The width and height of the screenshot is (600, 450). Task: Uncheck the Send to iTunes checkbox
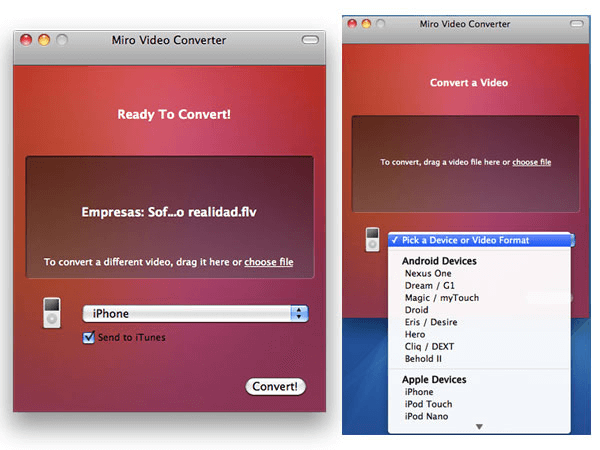tap(89, 337)
